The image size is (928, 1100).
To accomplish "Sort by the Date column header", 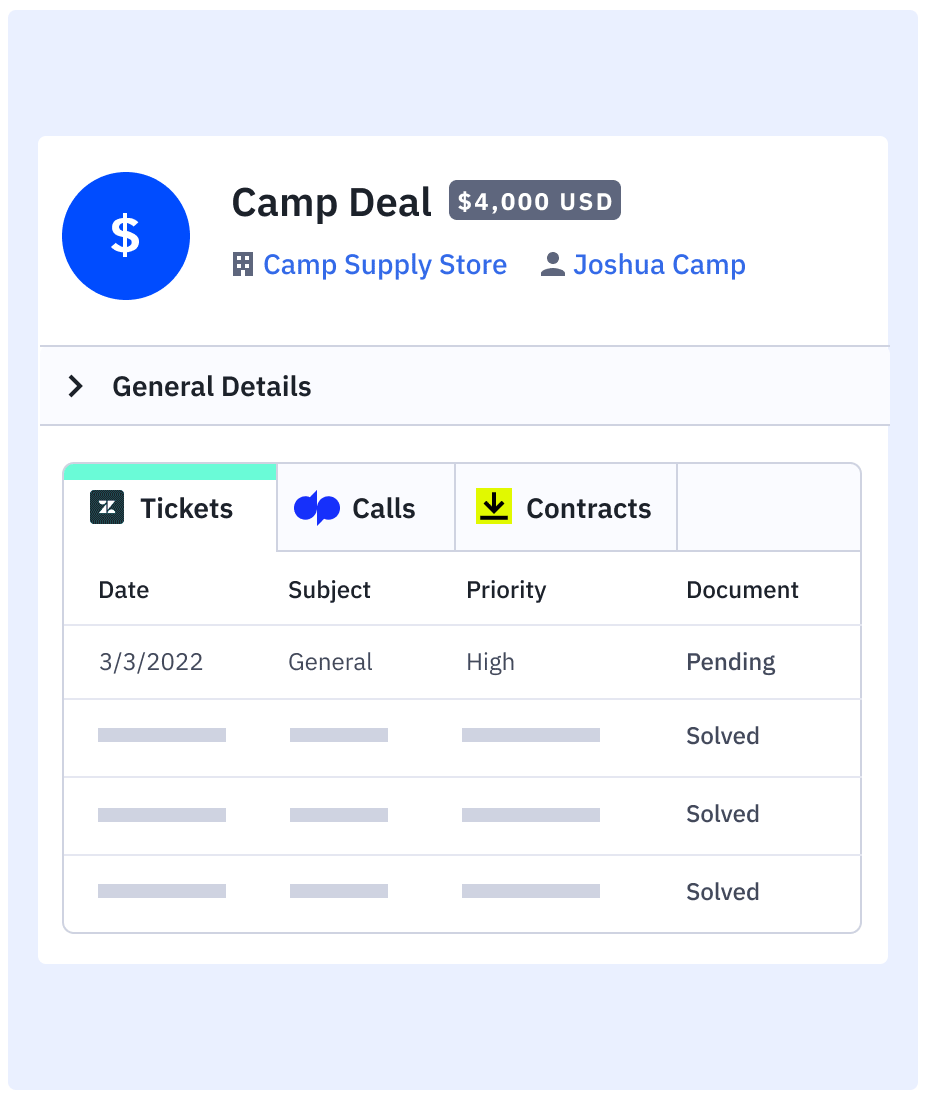I will [x=123, y=590].
